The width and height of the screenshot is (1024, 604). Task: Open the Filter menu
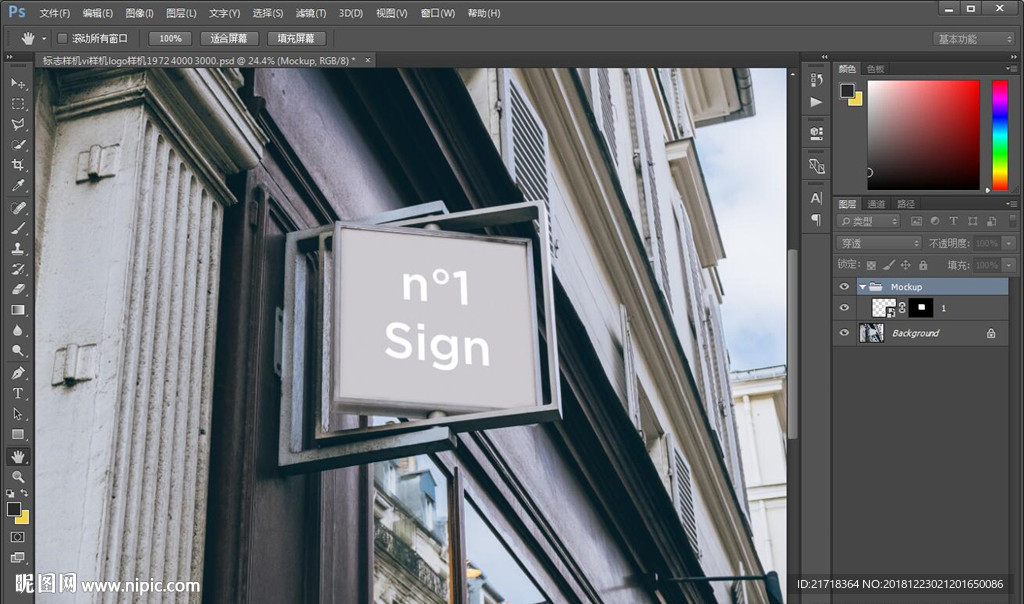(311, 13)
